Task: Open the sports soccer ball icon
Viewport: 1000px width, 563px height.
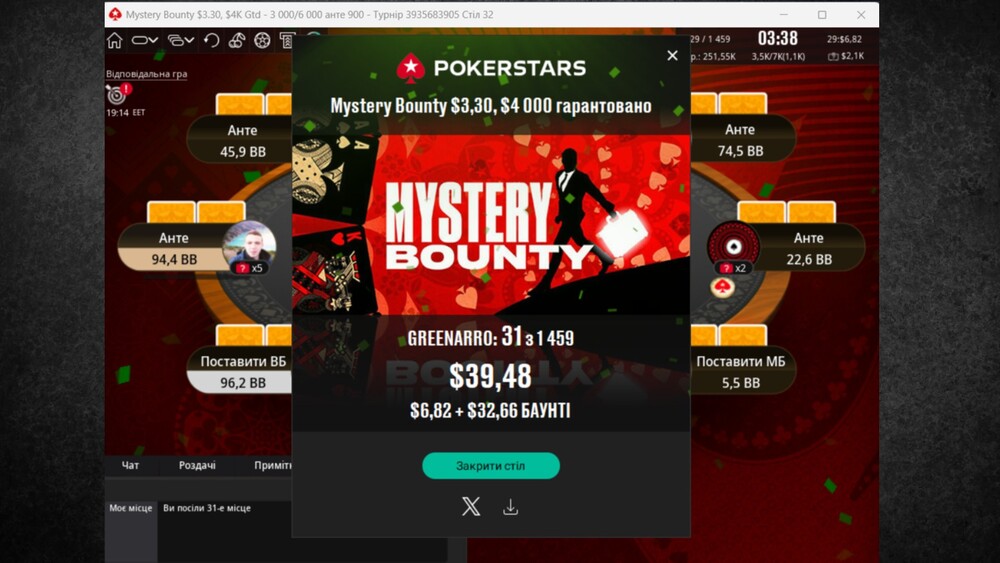Action: point(262,40)
